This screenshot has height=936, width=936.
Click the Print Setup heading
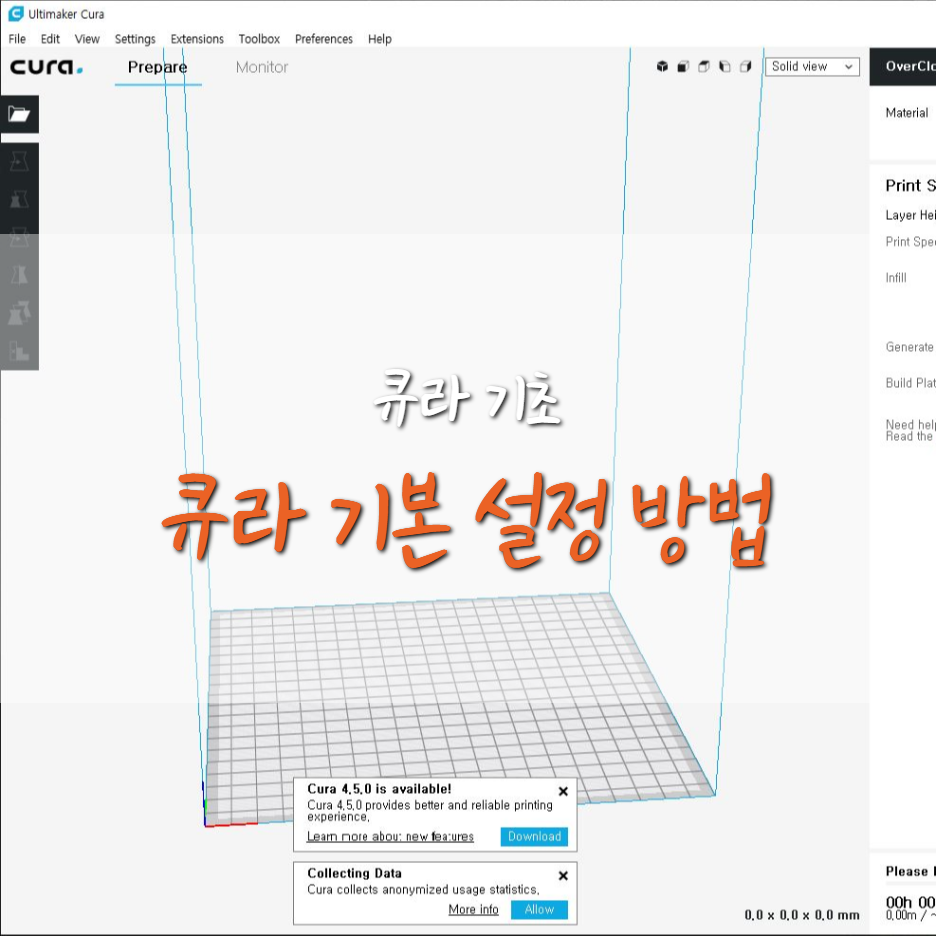pyautogui.click(x=910, y=186)
